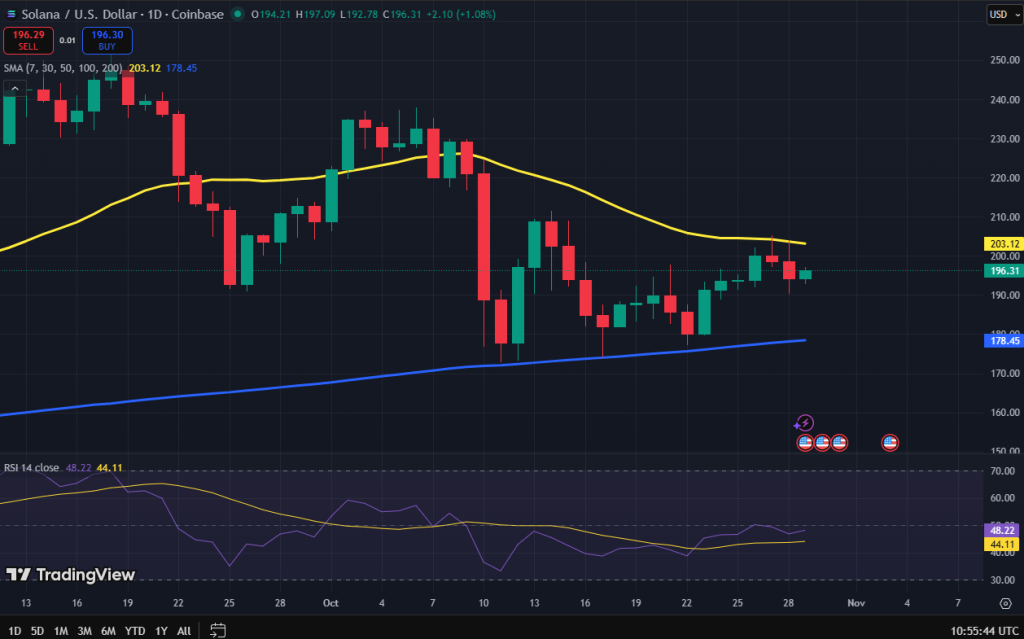1024x639 pixels.
Task: Choose the 6M time range
Action: [108, 631]
